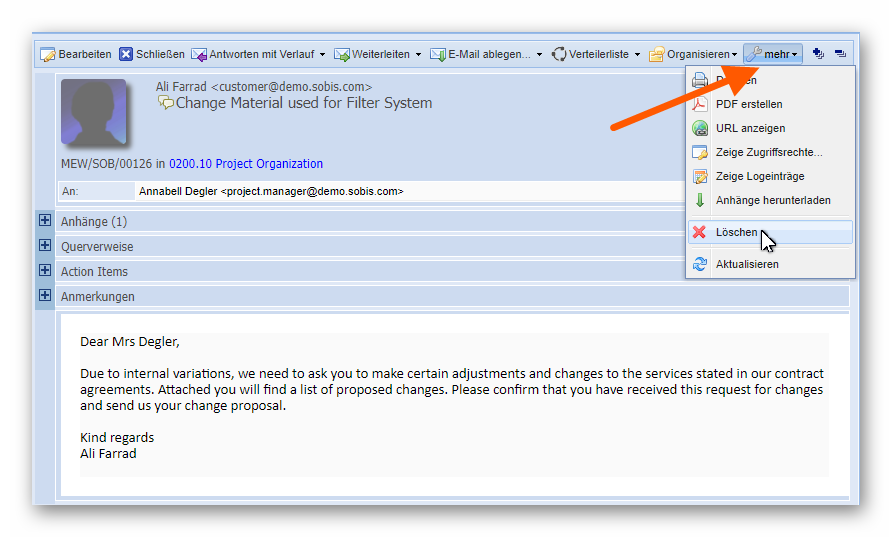The width and height of the screenshot is (892, 537).
Task: Select Löschen from the mehr menu
Action: click(x=736, y=232)
